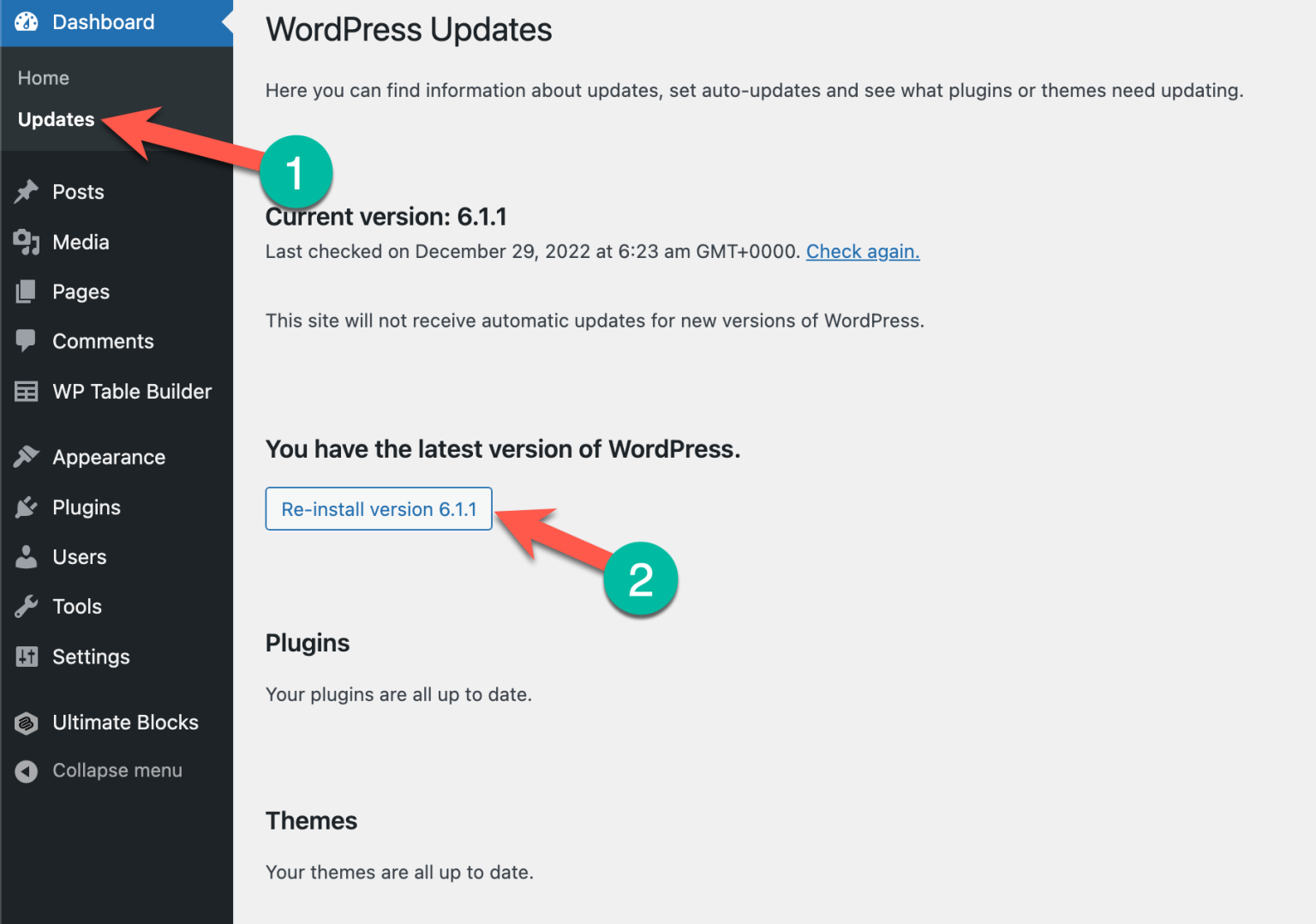Click the WP Table Builder grid icon
The image size is (1316, 924).
27,392
